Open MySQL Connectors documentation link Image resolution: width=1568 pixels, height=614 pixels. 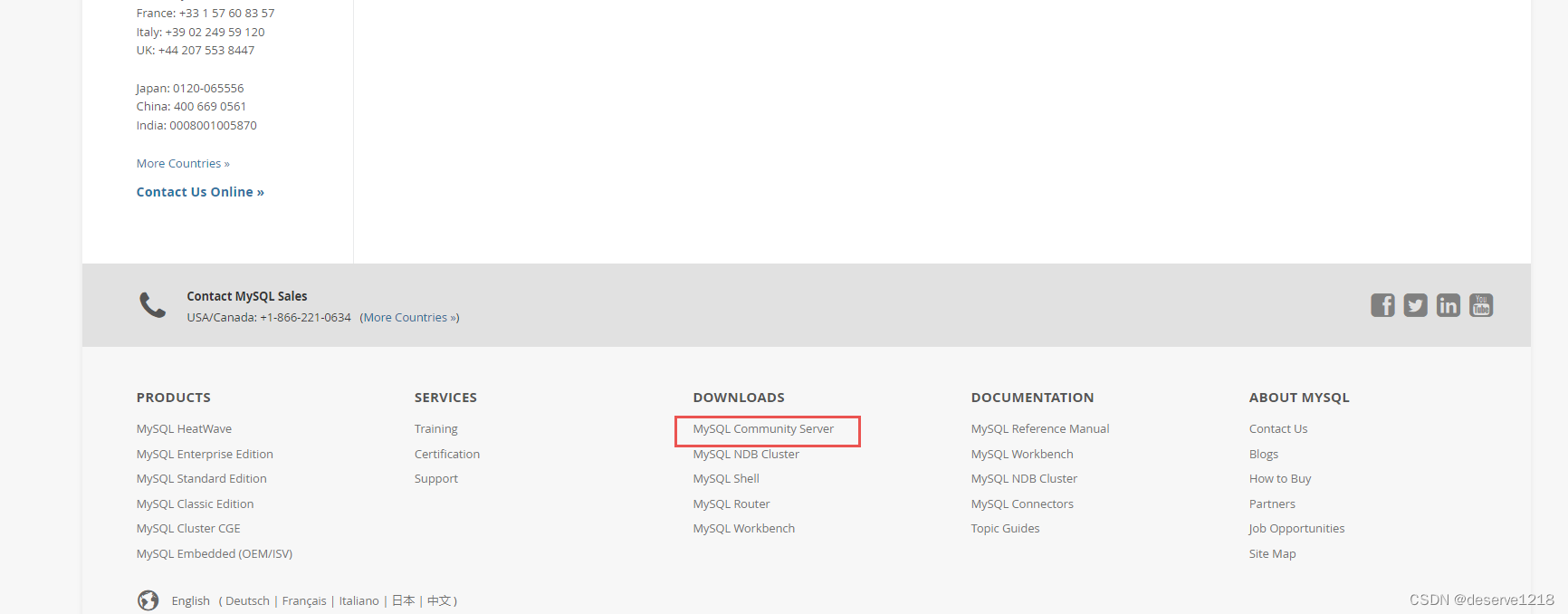click(1022, 504)
